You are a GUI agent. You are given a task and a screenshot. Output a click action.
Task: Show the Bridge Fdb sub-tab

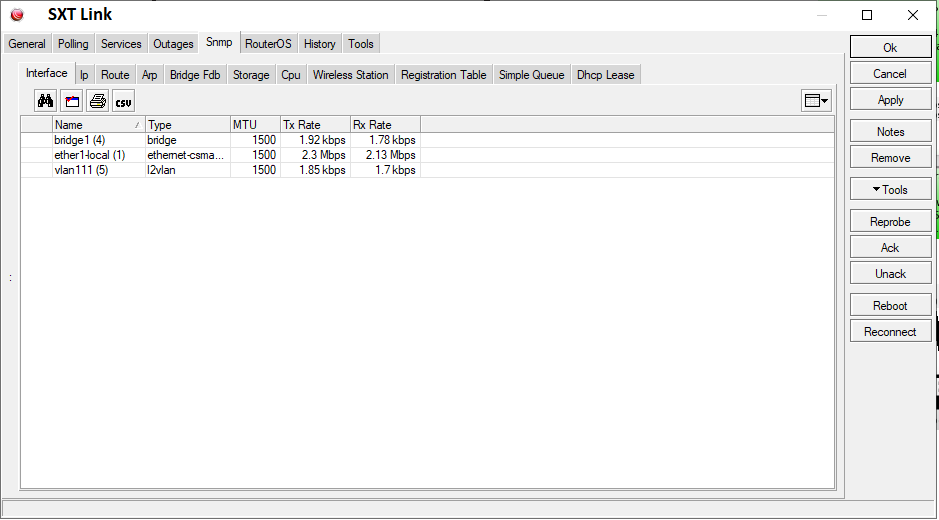pyautogui.click(x=195, y=75)
